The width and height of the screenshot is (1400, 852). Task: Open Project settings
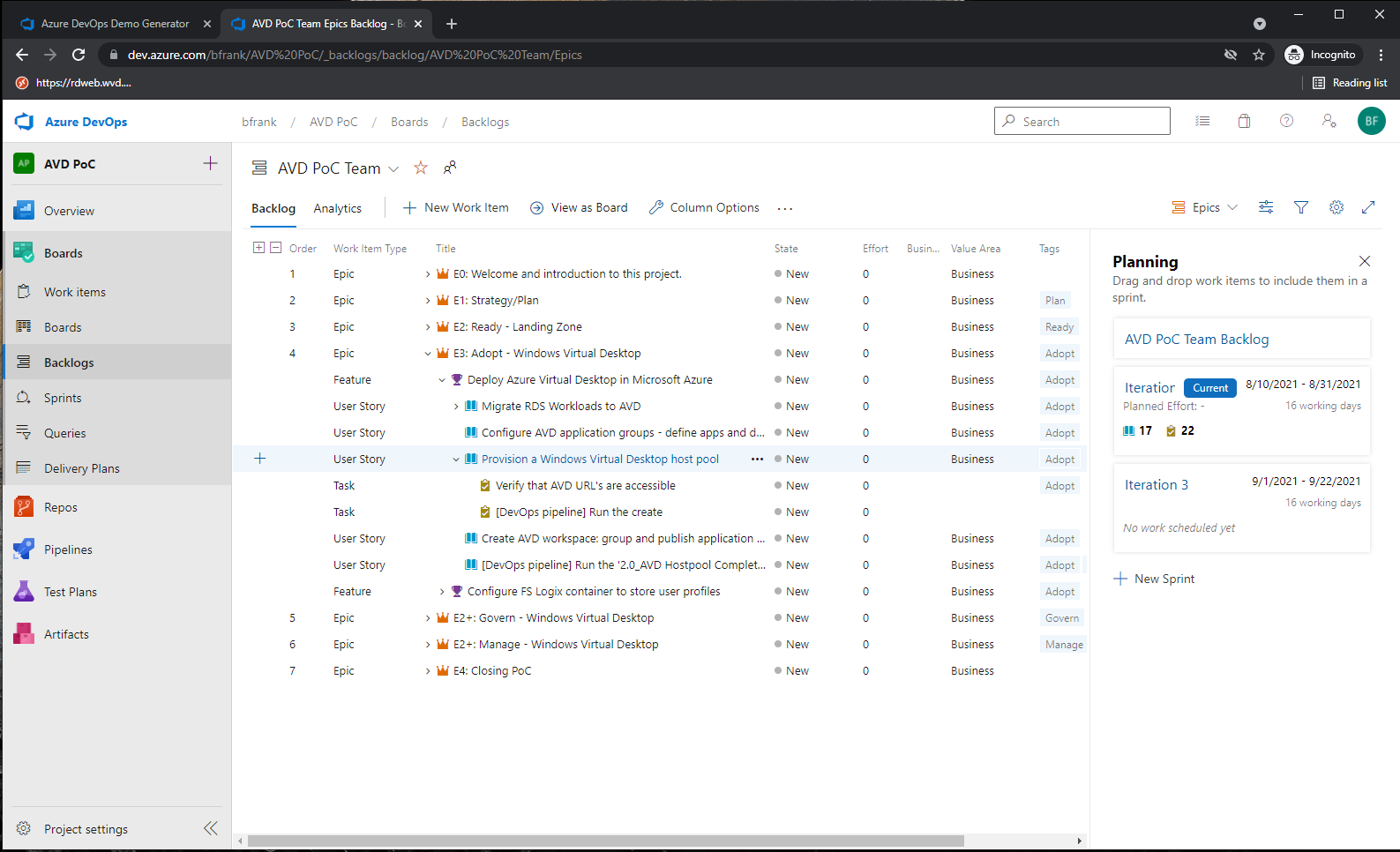point(86,829)
